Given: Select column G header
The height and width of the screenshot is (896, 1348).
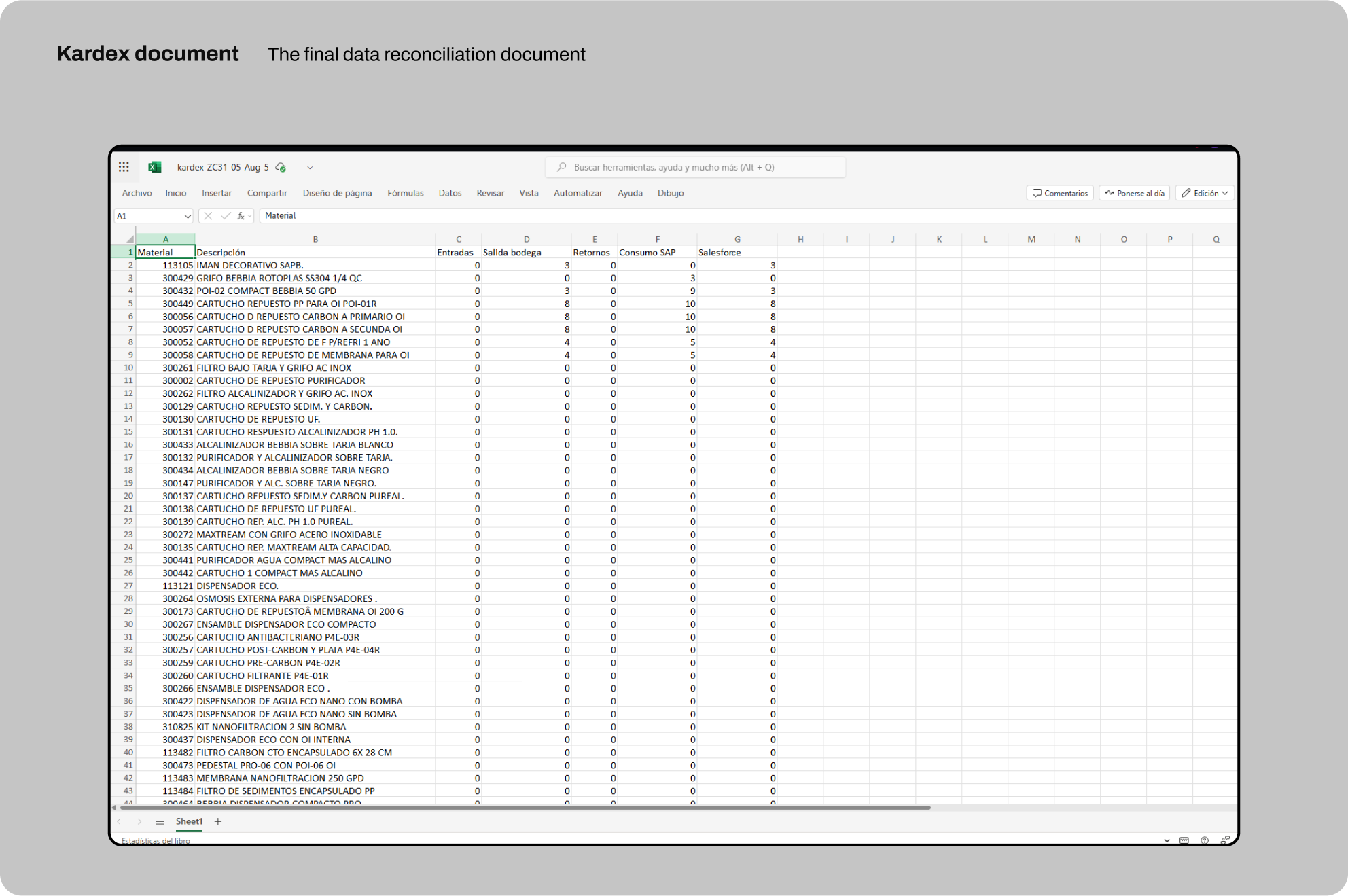Looking at the screenshot, I should point(737,239).
